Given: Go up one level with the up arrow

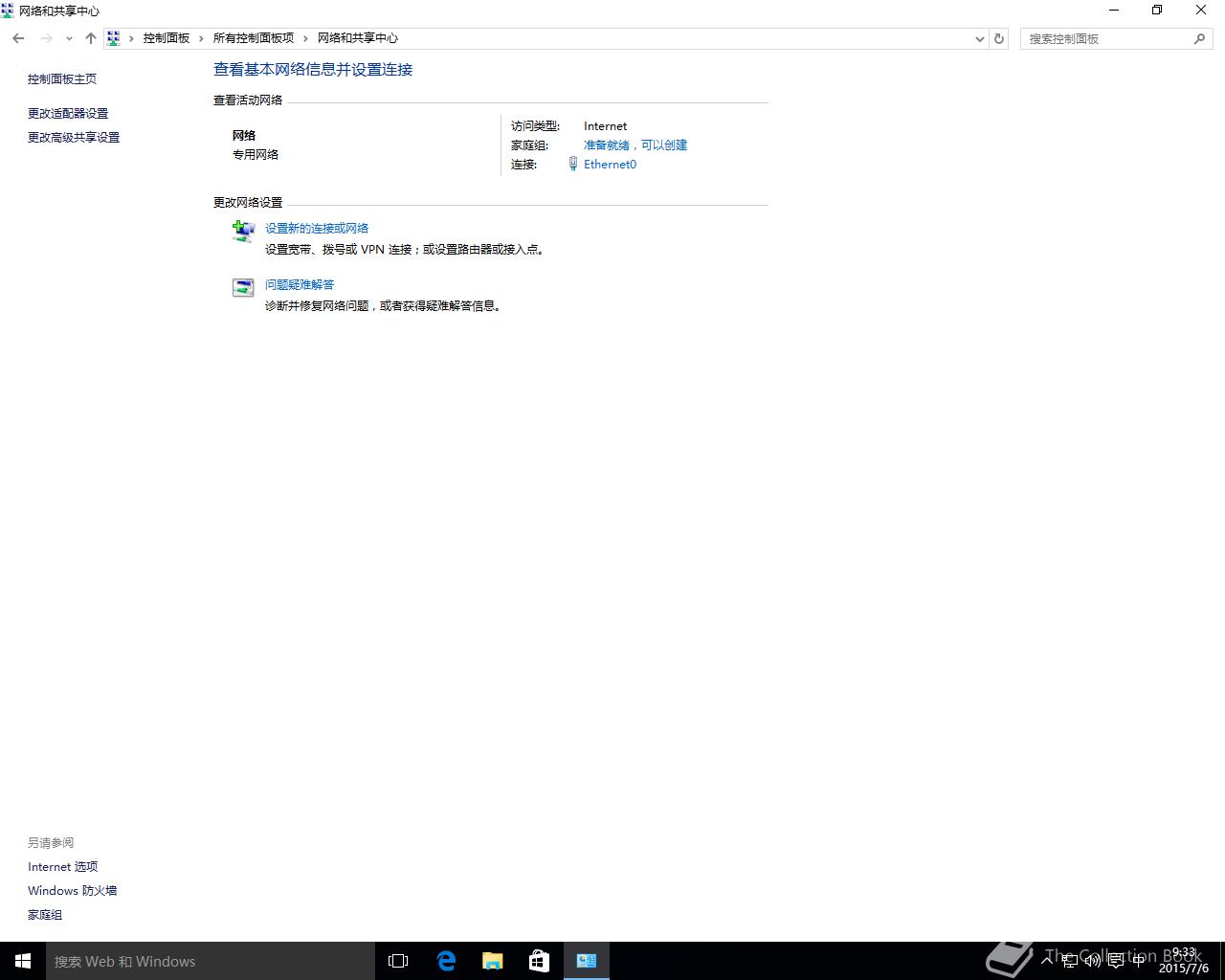Looking at the screenshot, I should click(91, 38).
